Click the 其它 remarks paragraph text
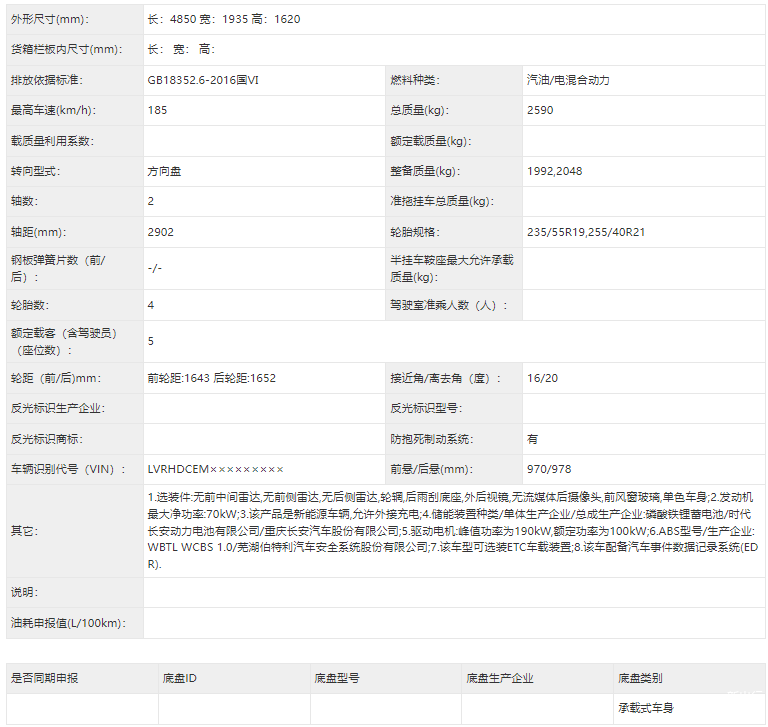768x727 pixels. [450, 530]
